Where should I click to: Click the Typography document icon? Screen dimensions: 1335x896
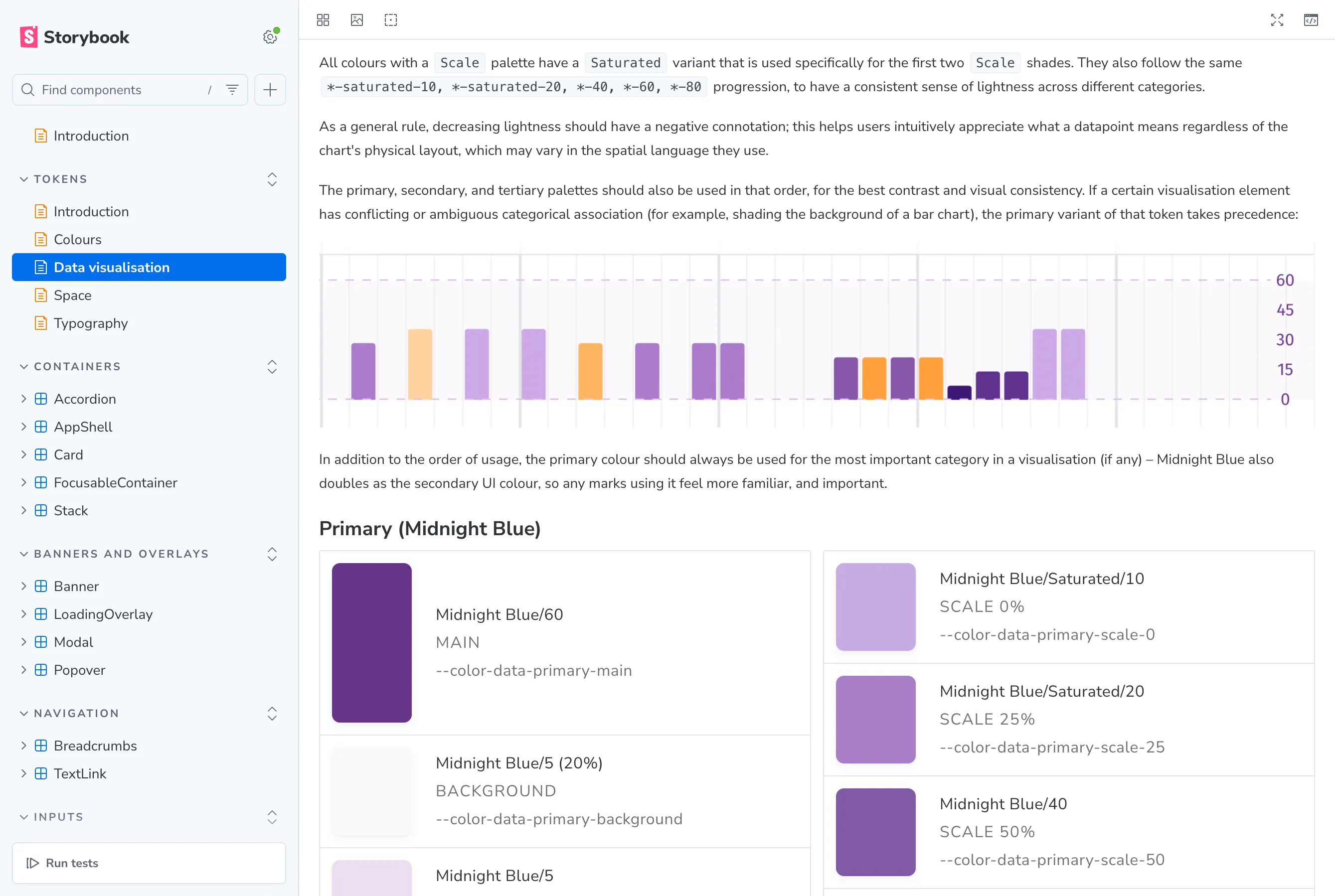(40, 323)
